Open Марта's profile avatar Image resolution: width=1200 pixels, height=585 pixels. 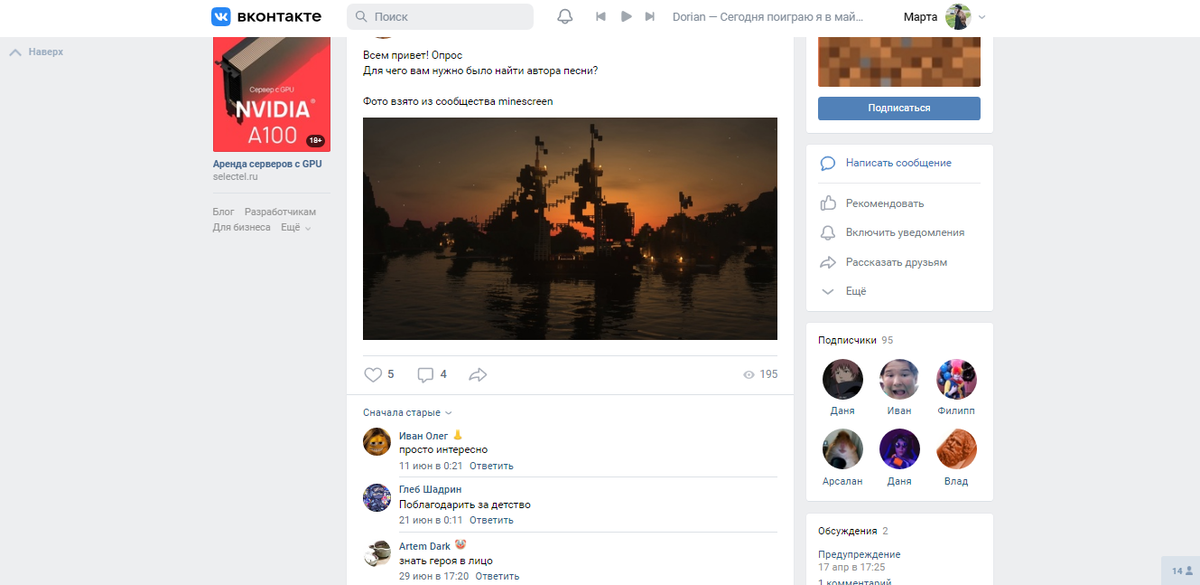[959, 17]
